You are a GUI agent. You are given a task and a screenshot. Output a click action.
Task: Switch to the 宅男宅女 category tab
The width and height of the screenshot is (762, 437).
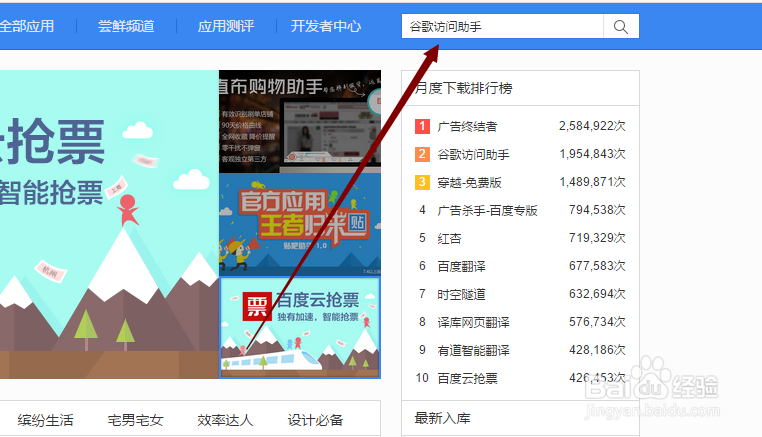coord(136,420)
